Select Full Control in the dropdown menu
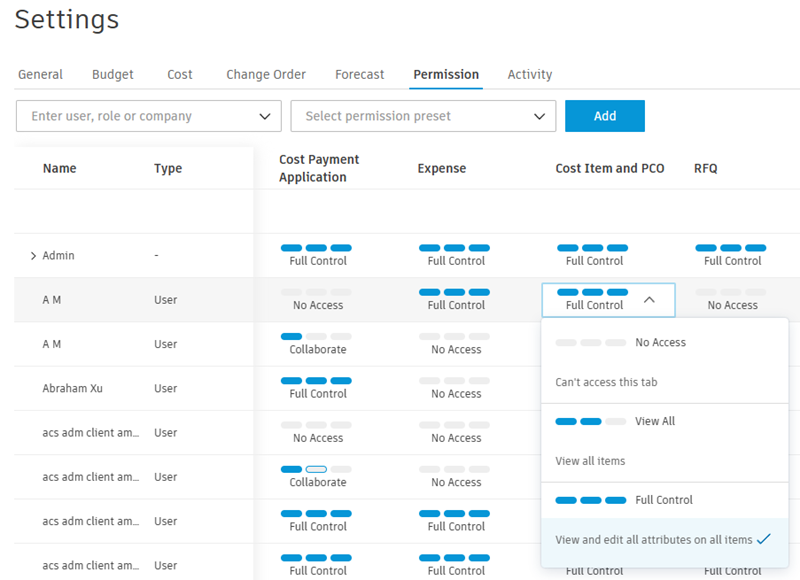The height and width of the screenshot is (580, 800). click(664, 500)
